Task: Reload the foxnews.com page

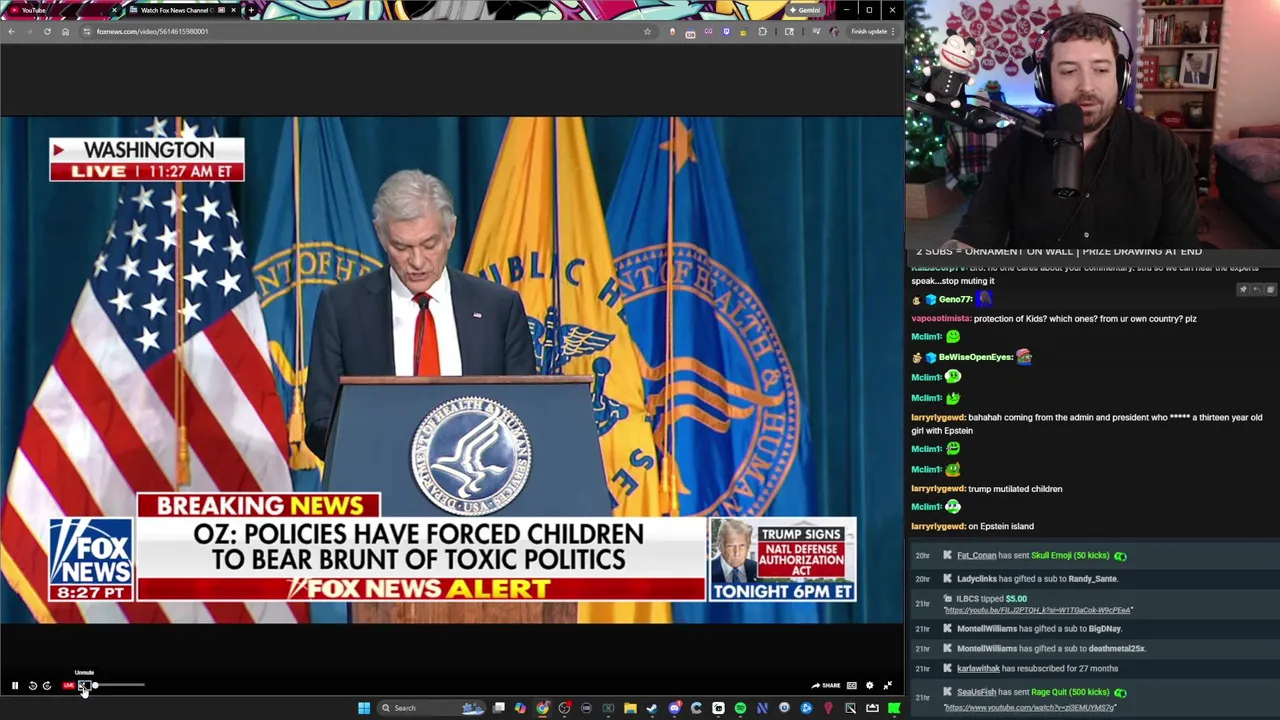Action: pyautogui.click(x=47, y=31)
